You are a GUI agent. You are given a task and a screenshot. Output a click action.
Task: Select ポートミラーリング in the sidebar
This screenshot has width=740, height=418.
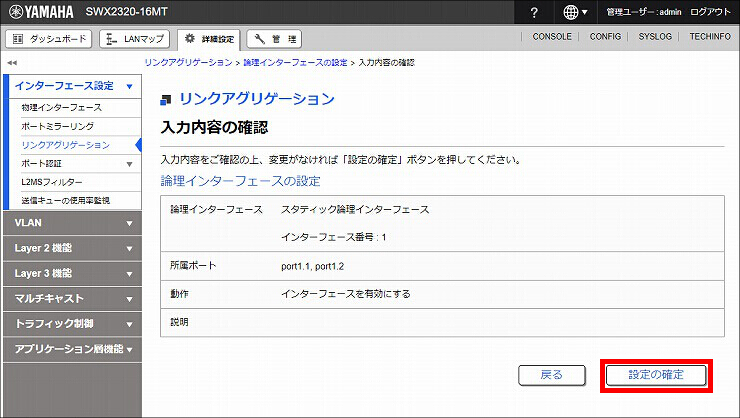pyautogui.click(x=57, y=126)
